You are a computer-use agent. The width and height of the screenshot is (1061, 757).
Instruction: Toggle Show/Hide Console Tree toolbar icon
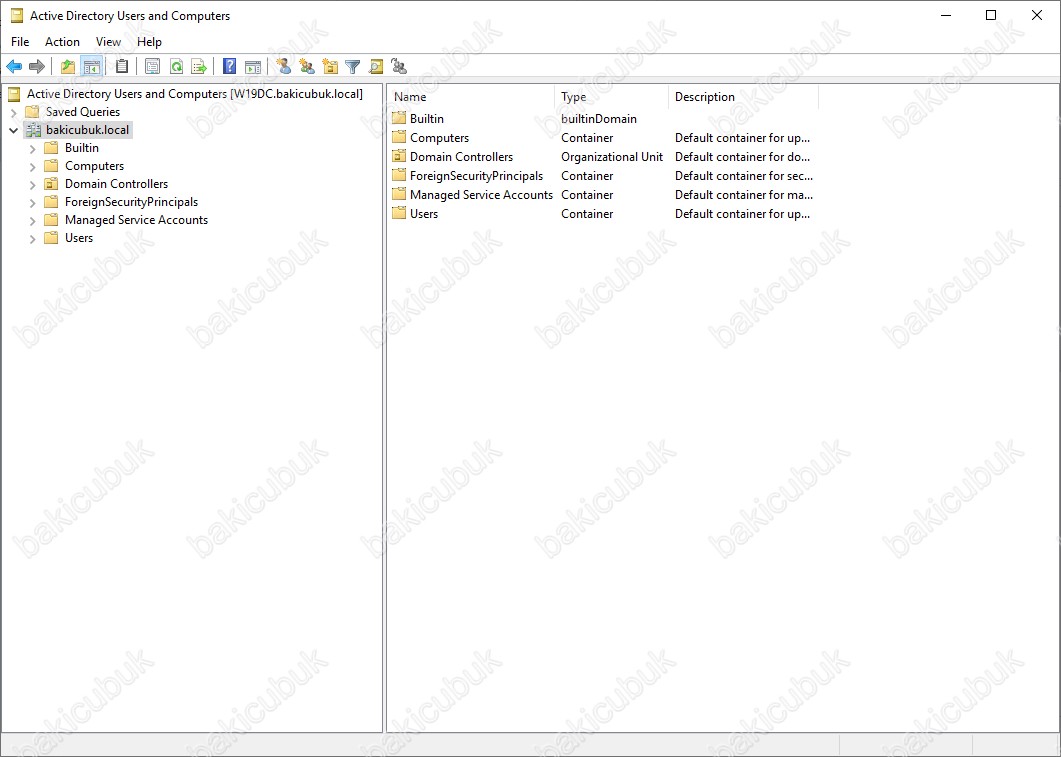point(92,66)
